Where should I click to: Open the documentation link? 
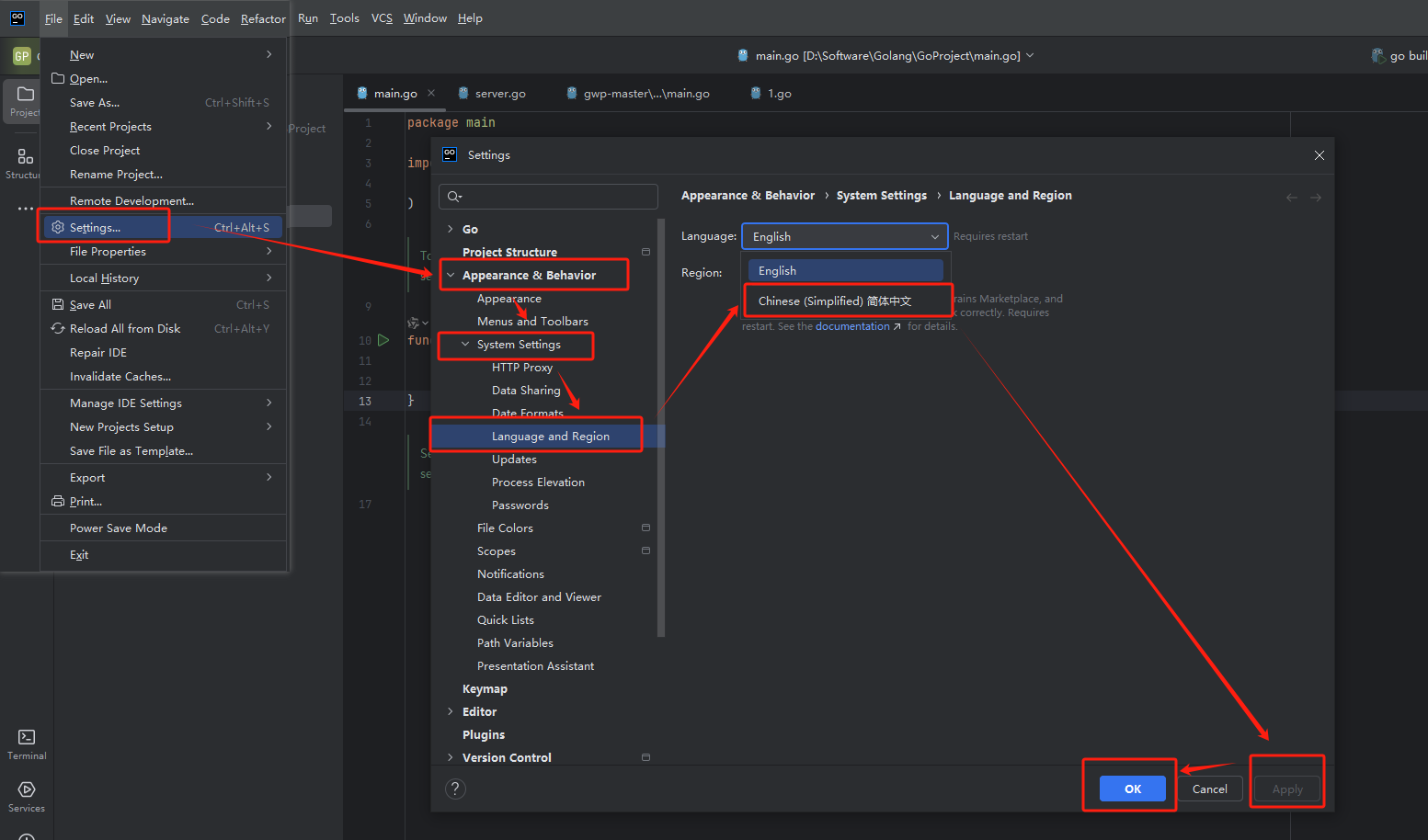click(852, 326)
